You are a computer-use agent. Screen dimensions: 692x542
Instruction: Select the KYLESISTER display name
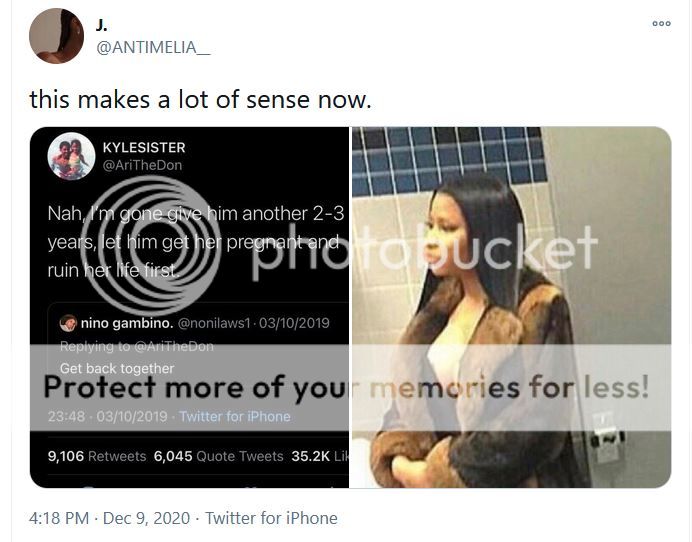[144, 147]
